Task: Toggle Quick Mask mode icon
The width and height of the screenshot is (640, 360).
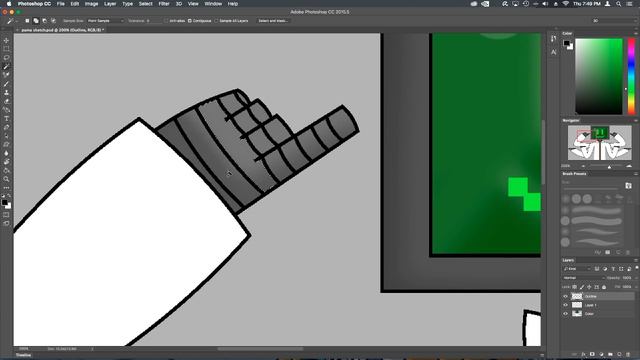Action: point(6,215)
